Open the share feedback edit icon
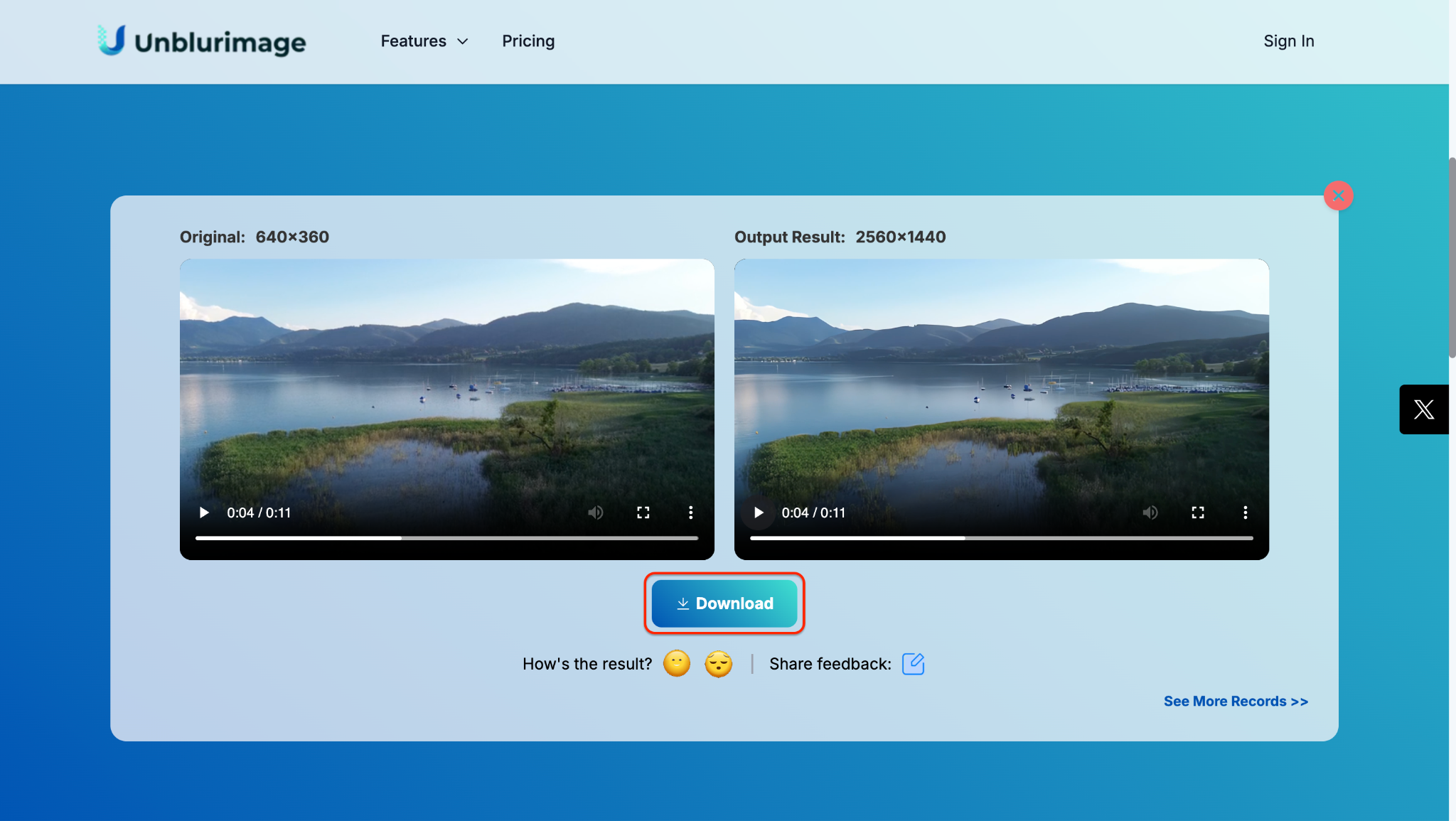Screen dimensions: 1456x821 [913, 664]
